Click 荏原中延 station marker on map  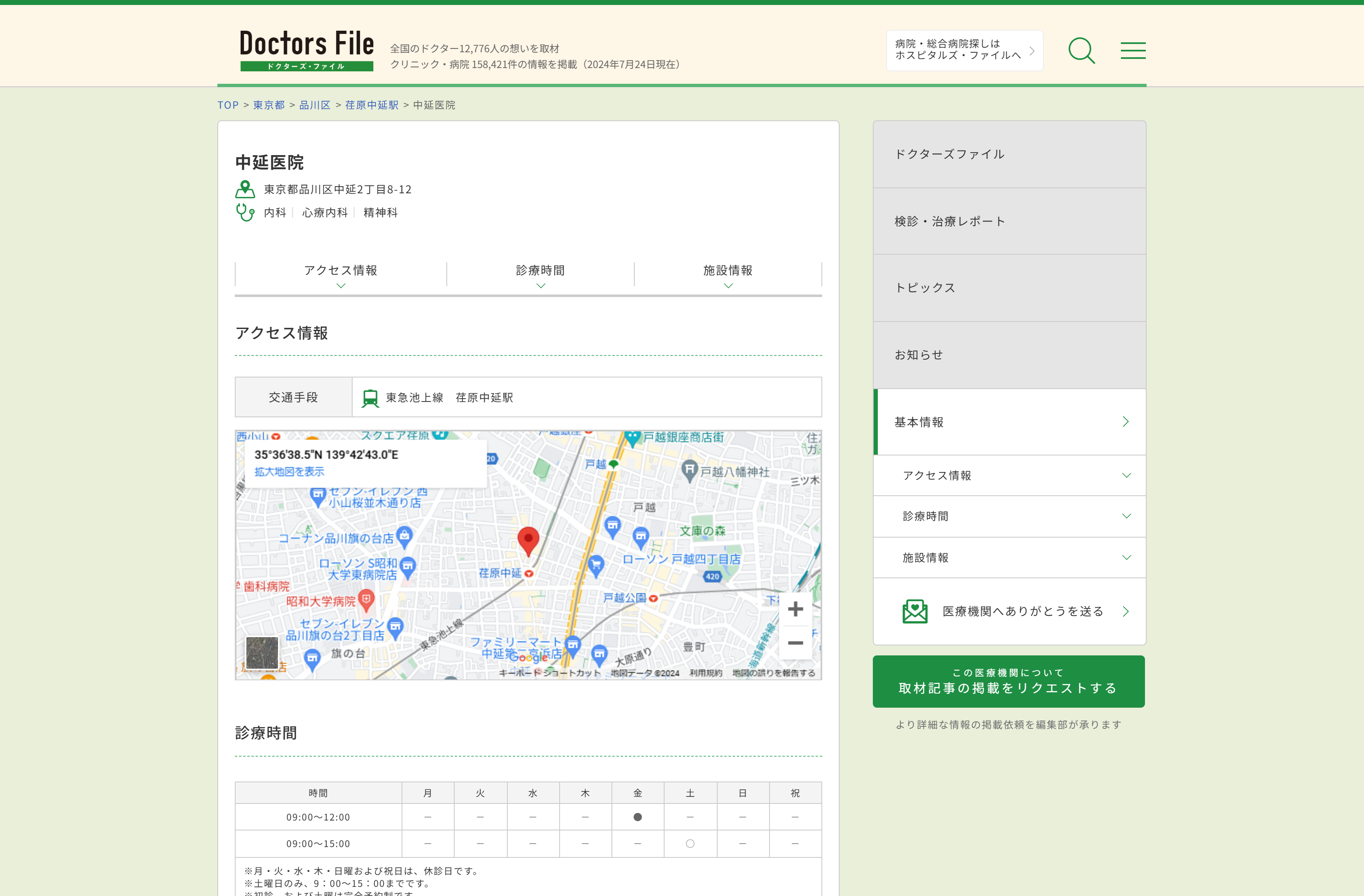coord(529,573)
